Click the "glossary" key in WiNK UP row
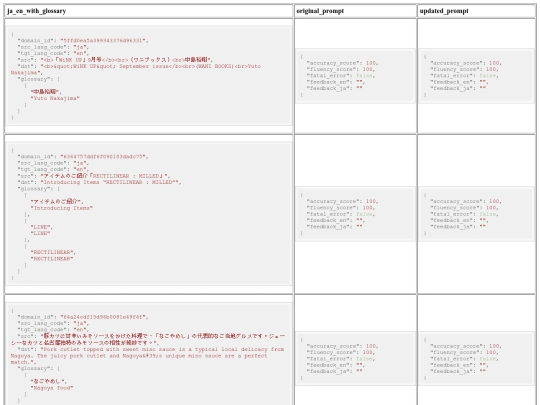Viewport: 540px width, 405px height. (x=33, y=79)
